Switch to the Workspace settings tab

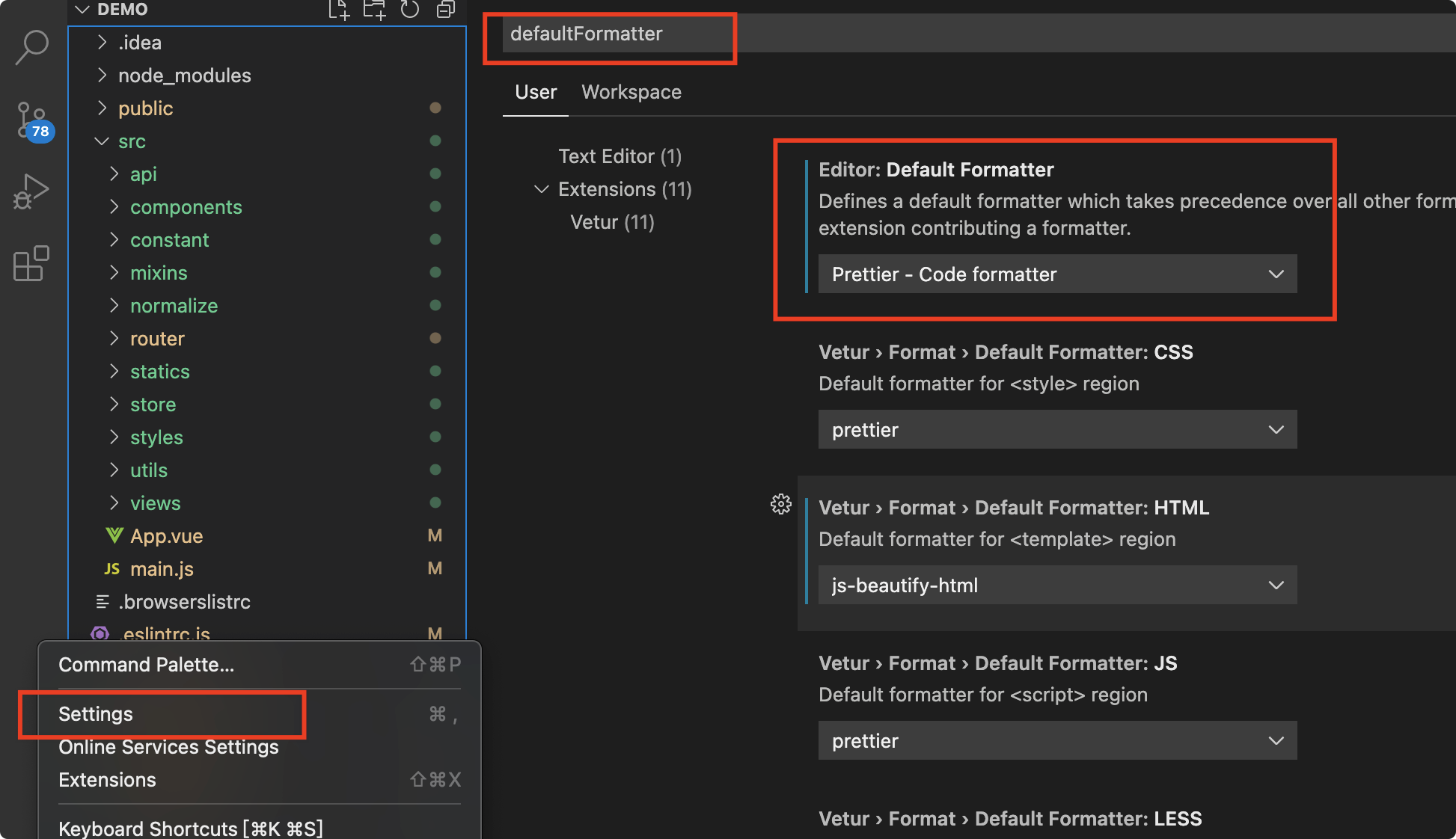pyautogui.click(x=631, y=92)
